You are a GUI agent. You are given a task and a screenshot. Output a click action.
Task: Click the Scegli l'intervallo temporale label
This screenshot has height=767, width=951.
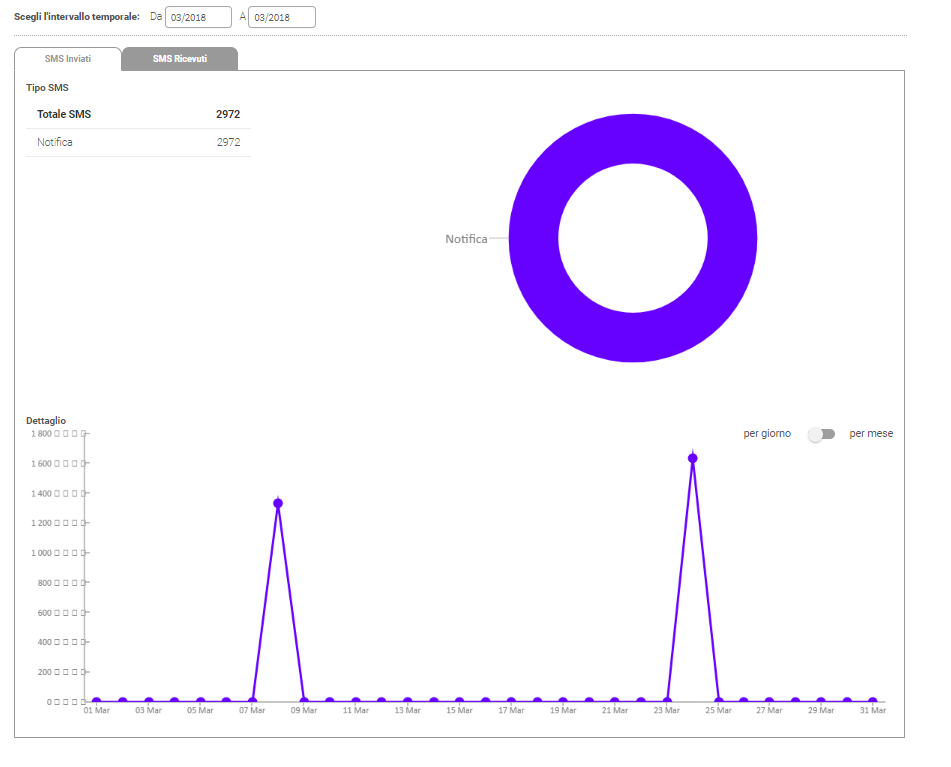[x=77, y=16]
